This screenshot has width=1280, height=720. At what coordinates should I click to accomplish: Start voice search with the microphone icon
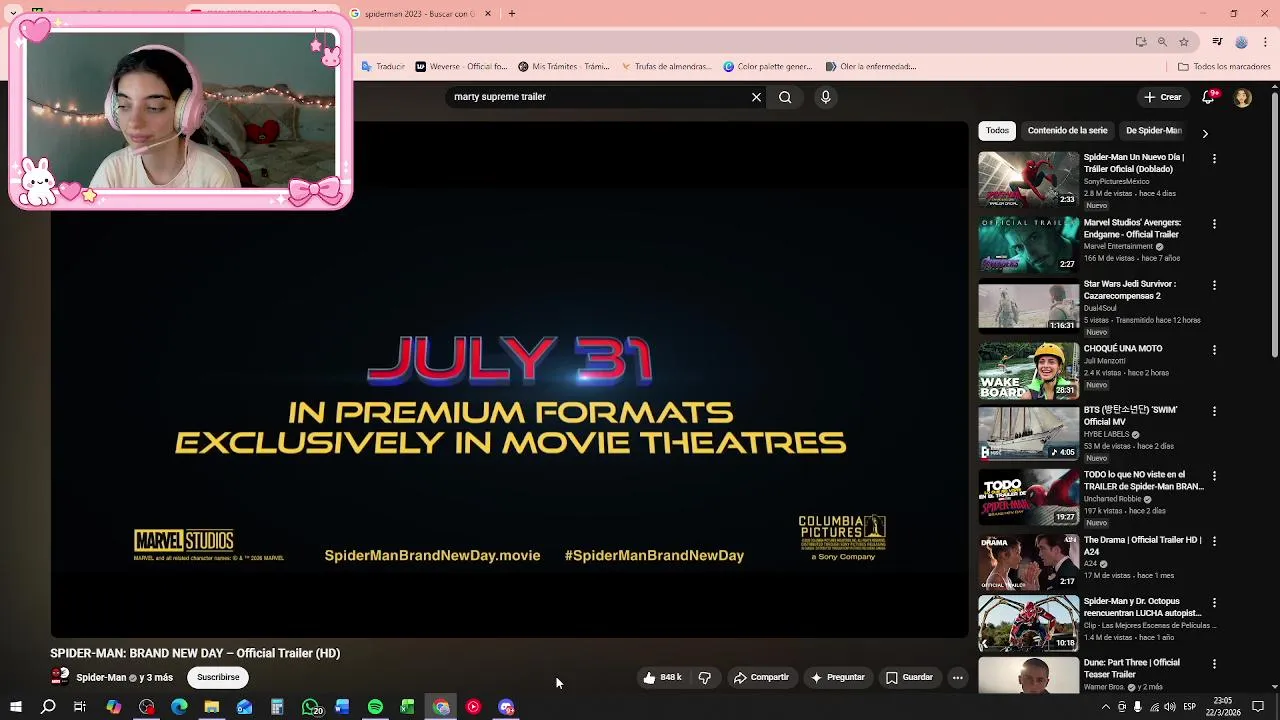coord(825,97)
